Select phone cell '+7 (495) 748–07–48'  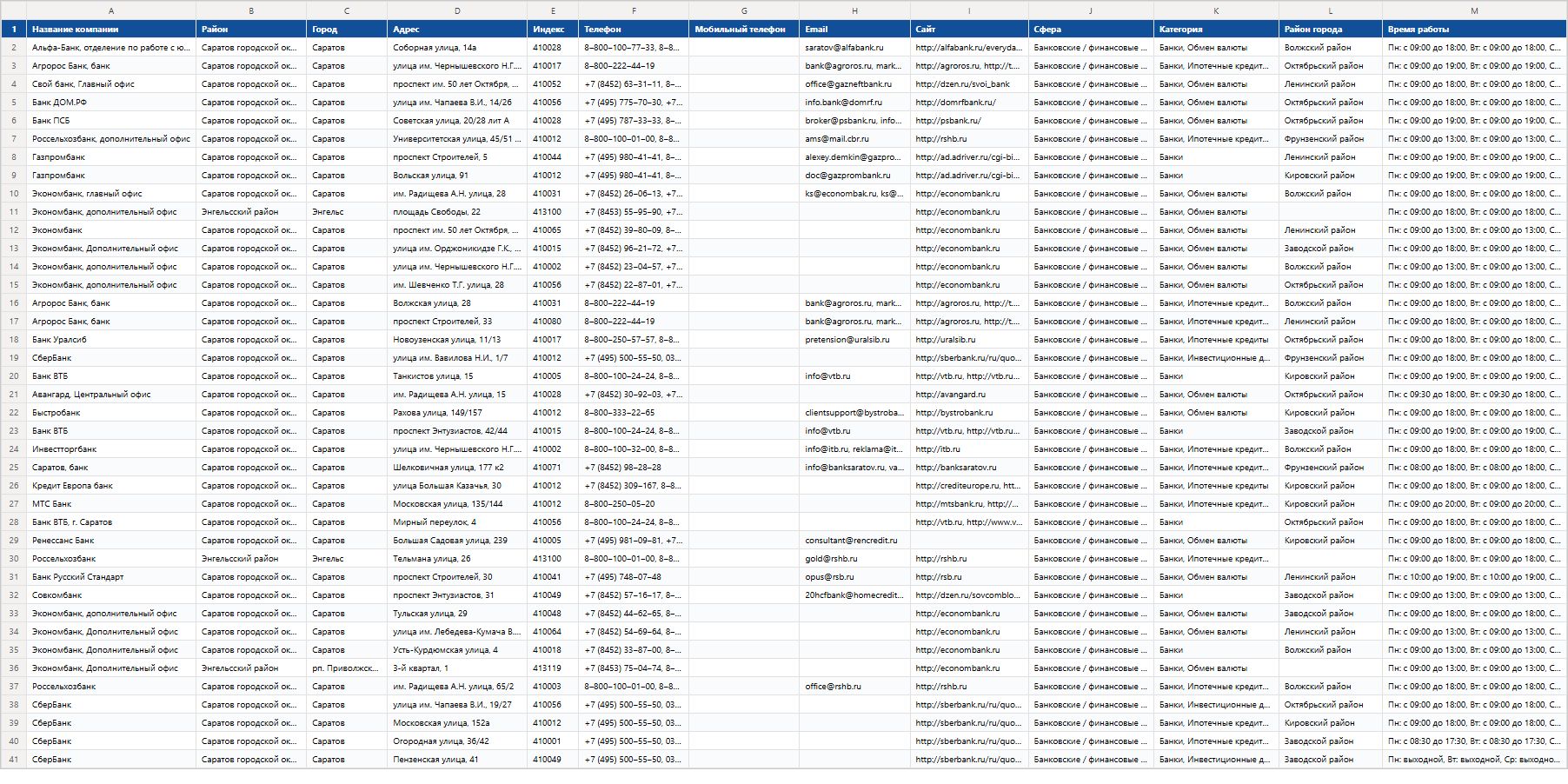coord(634,577)
